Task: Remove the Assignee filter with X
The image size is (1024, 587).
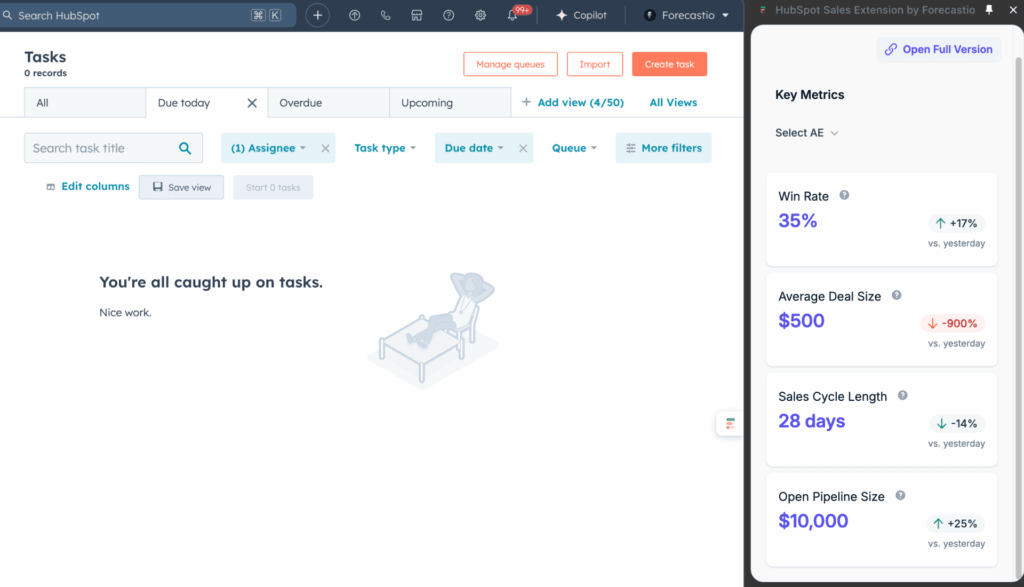Action: pos(325,148)
